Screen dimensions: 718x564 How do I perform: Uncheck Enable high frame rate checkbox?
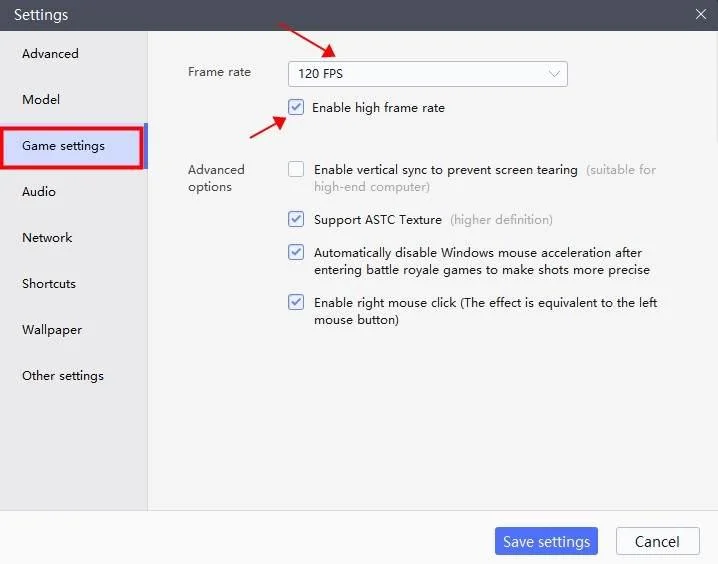pos(296,108)
